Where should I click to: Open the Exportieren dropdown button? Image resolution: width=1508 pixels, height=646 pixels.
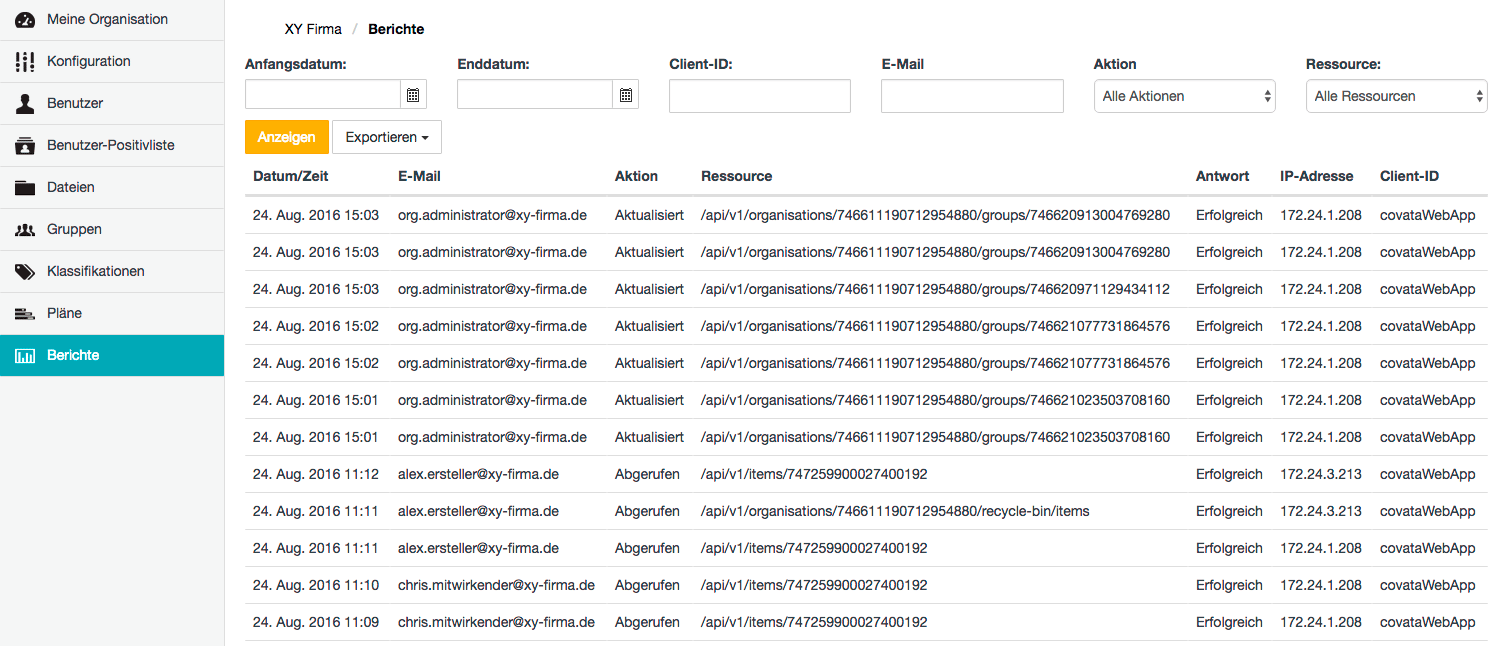(387, 137)
